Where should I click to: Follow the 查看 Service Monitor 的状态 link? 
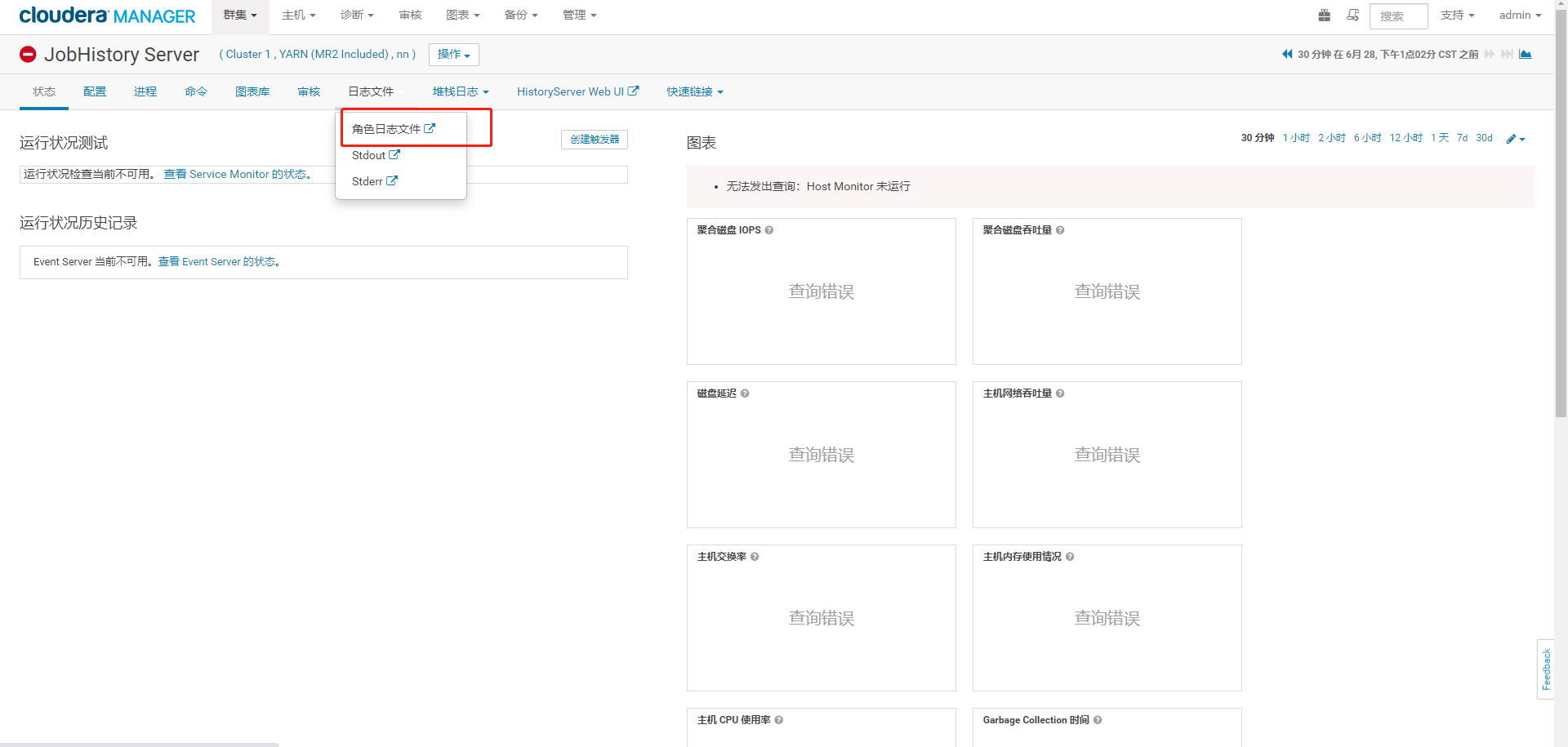[x=237, y=175]
